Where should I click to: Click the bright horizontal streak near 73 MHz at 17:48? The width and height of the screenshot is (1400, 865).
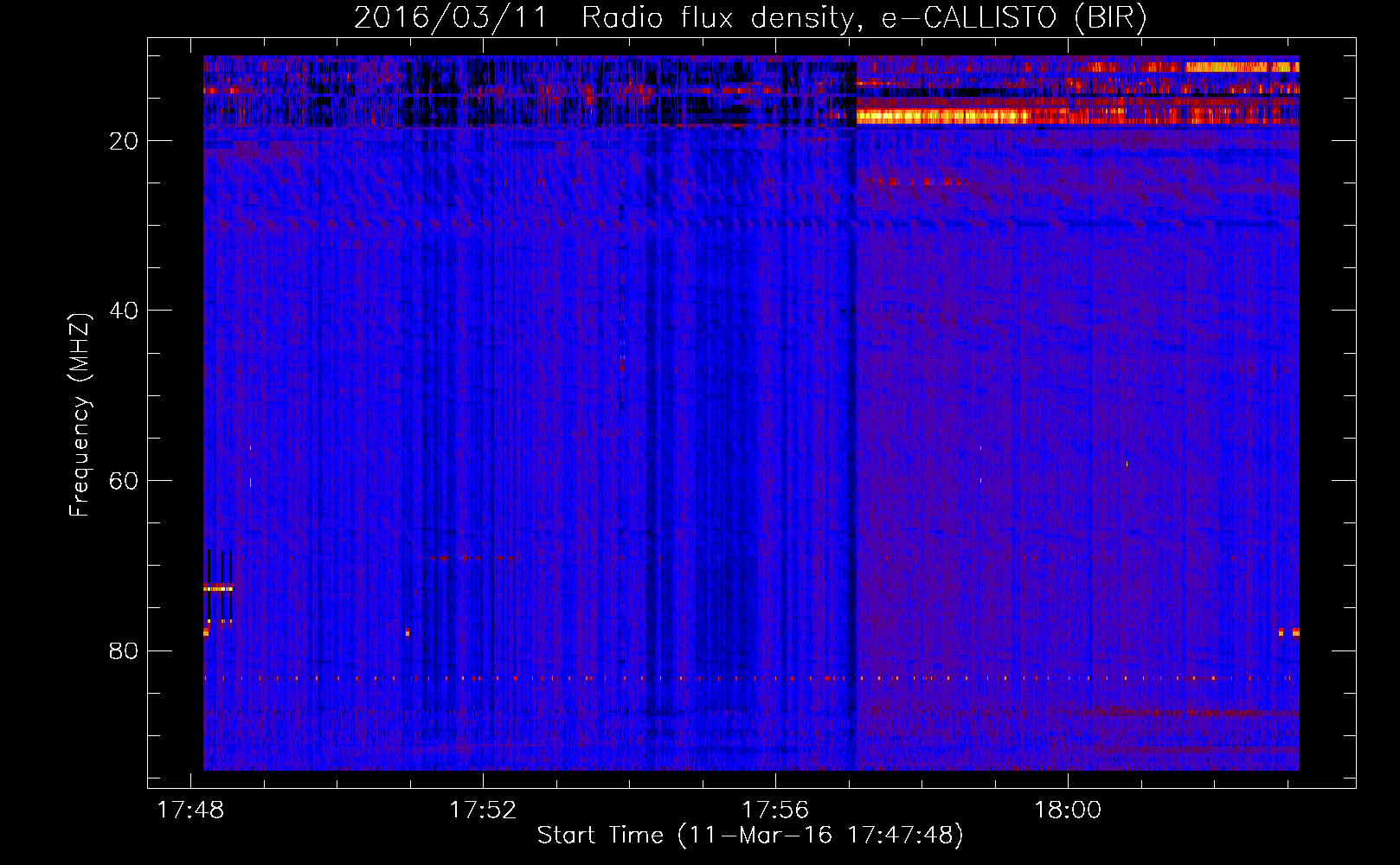tap(218, 588)
